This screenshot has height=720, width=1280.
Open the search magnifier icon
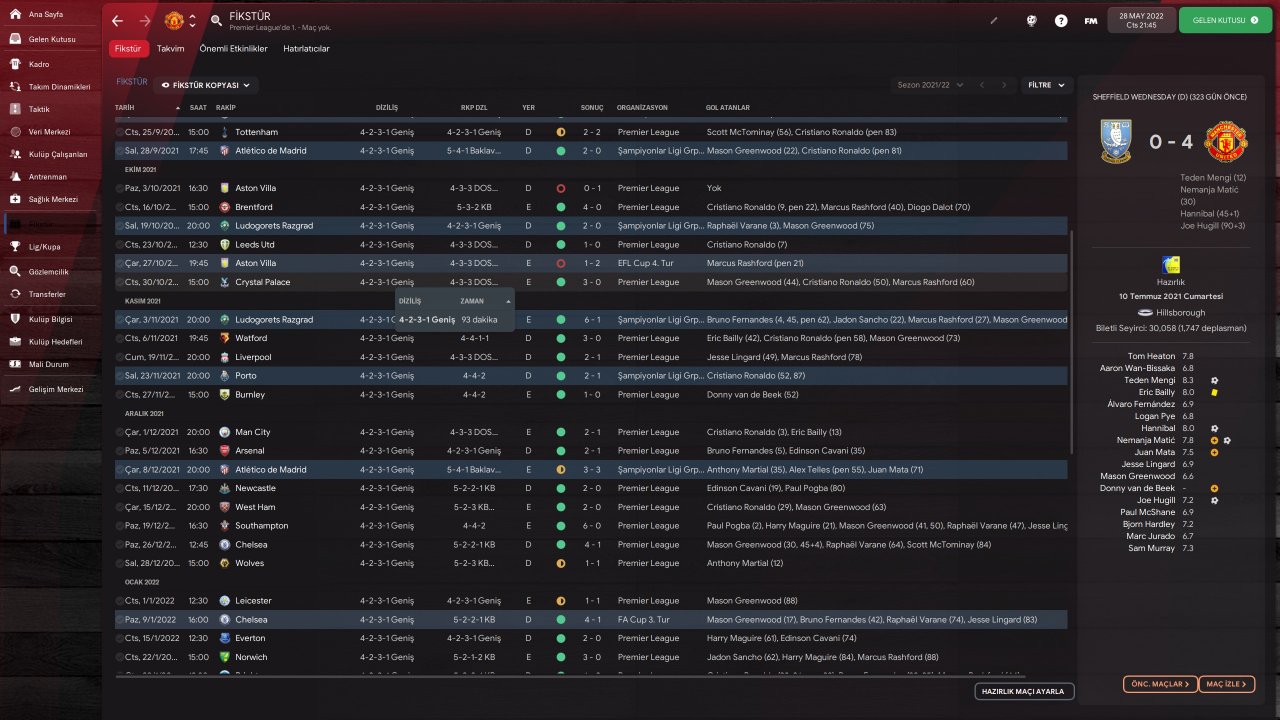(x=217, y=20)
